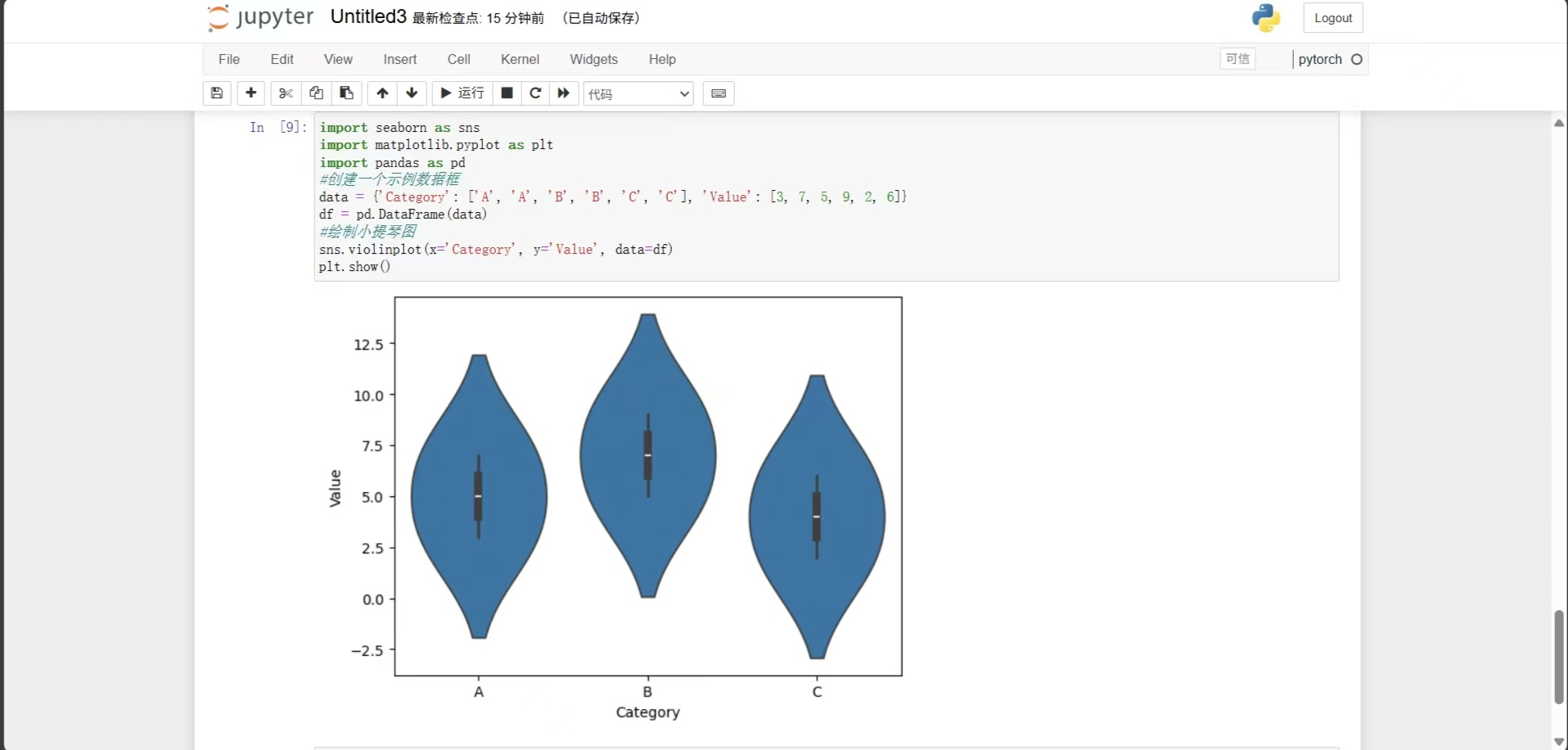Open the View menu
The height and width of the screenshot is (750, 1568).
(x=338, y=59)
